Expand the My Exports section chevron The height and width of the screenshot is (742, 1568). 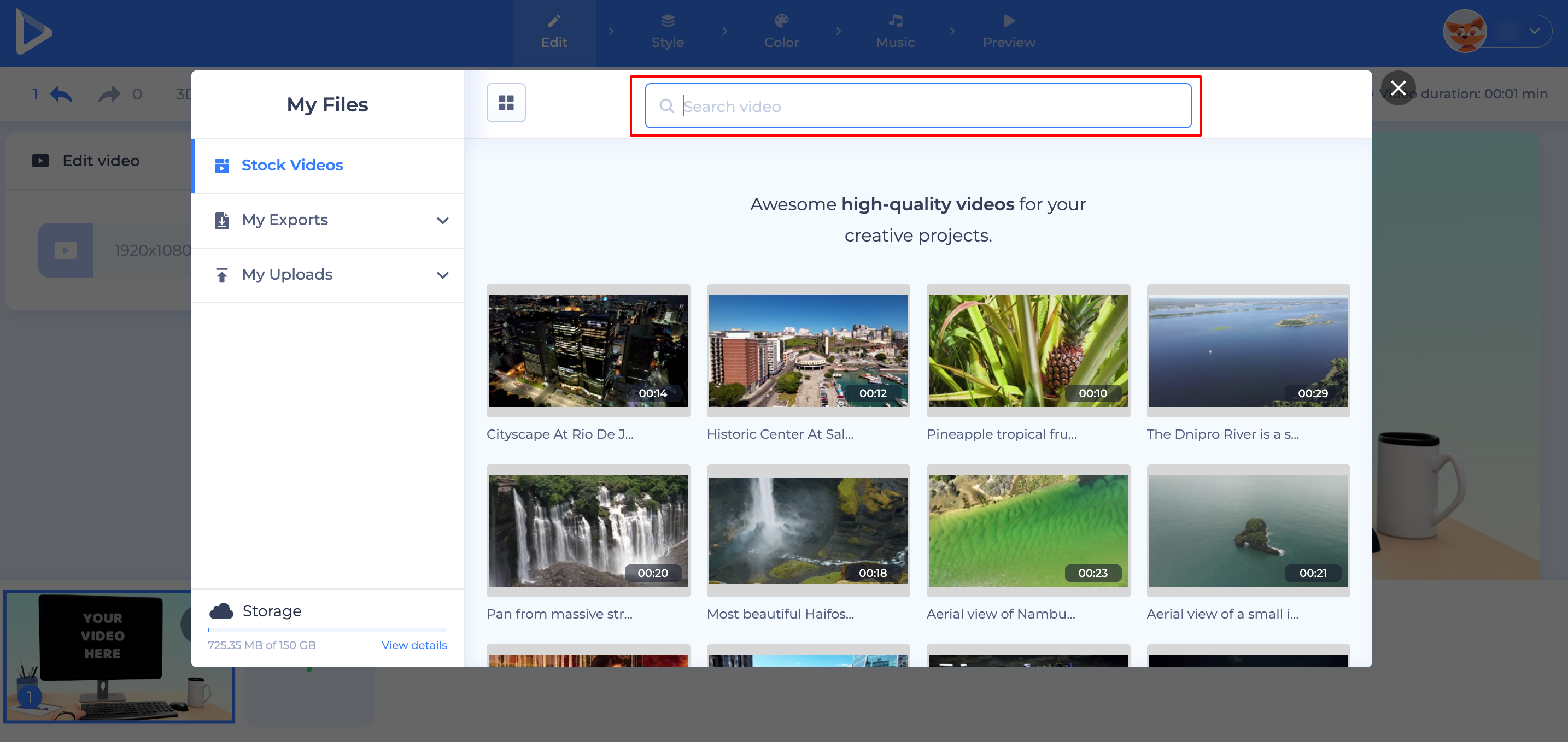click(x=442, y=220)
